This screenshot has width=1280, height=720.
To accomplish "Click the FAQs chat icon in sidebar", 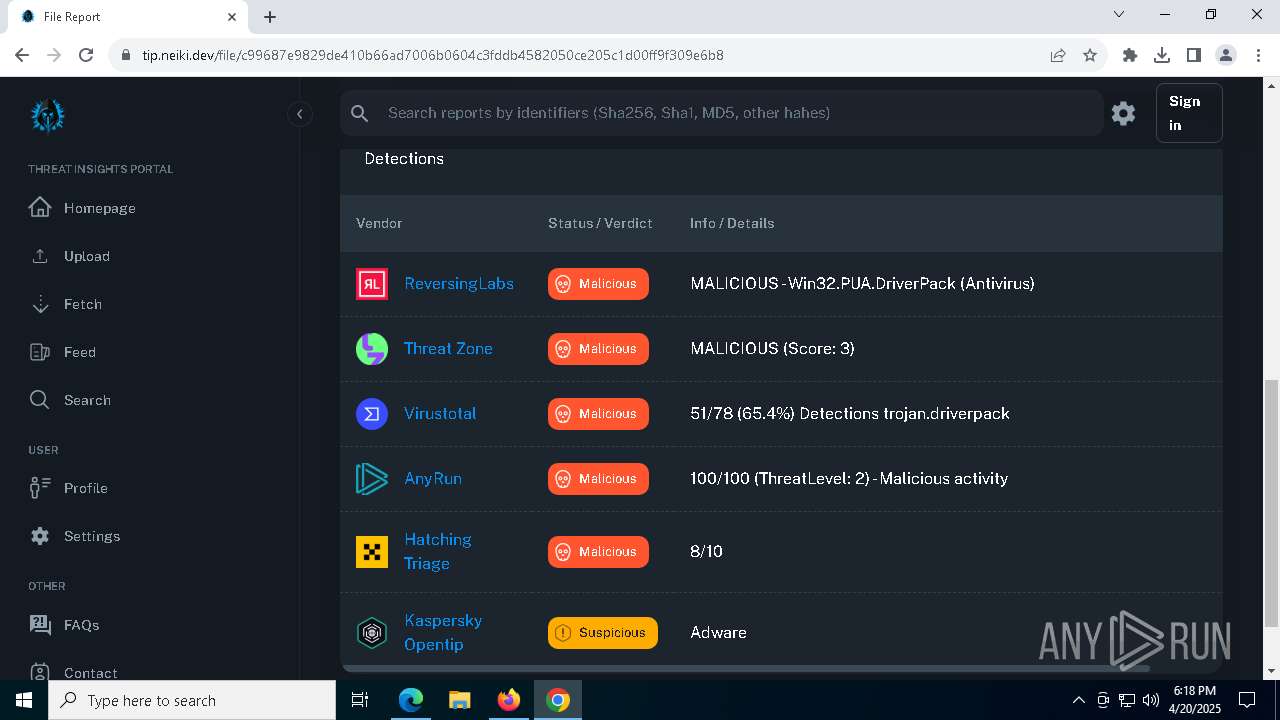I will coord(40,625).
